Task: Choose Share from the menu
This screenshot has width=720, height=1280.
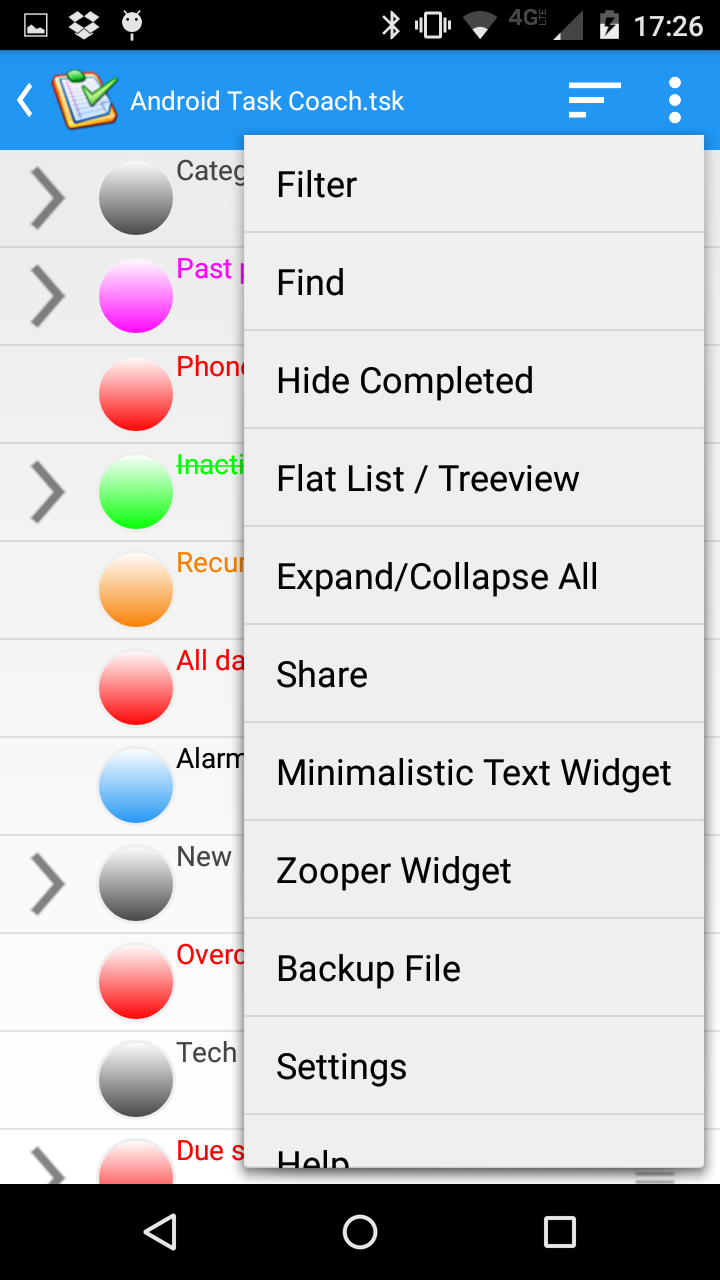Action: coord(474,674)
